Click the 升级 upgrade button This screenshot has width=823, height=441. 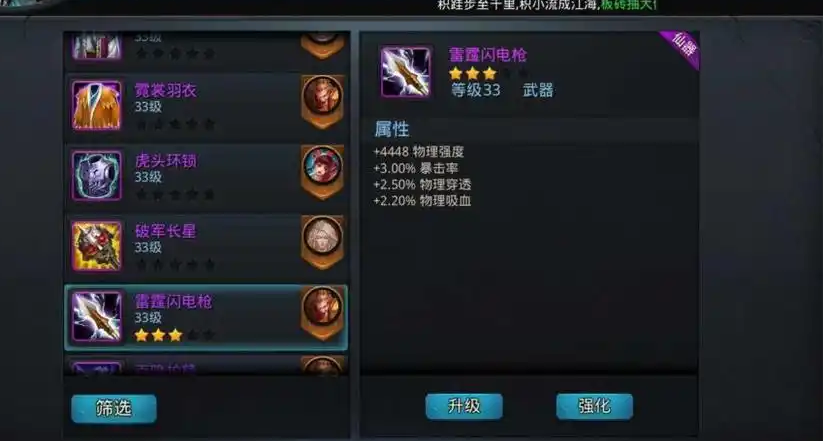tap(464, 406)
